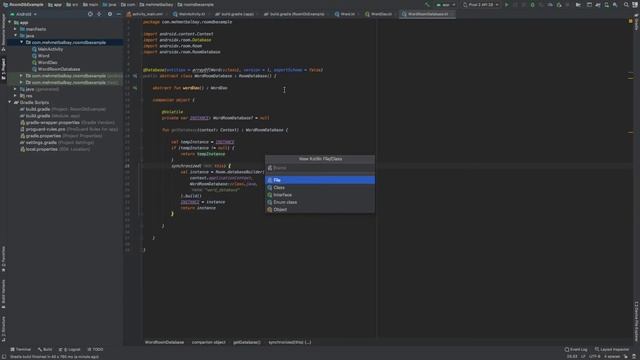Open local.properties file
This screenshot has width=640, height=360.
coord(55,149)
